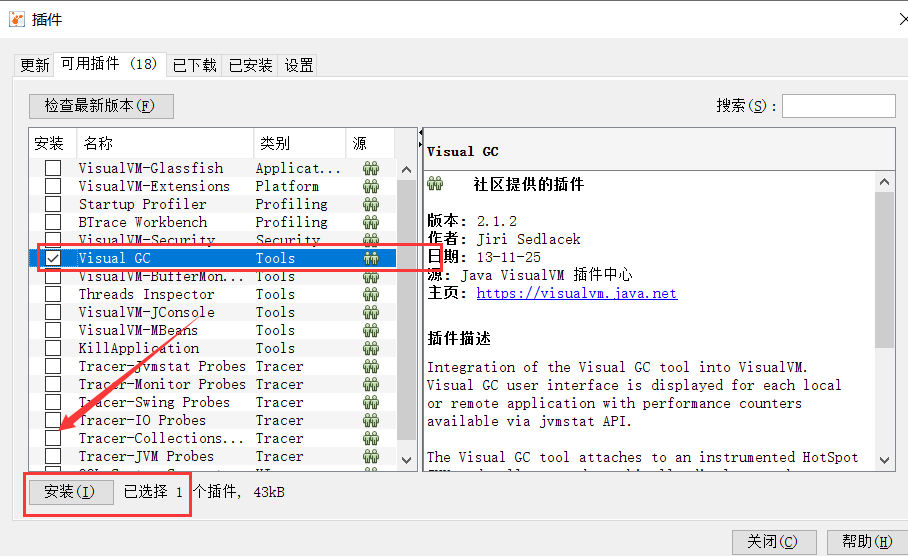Click the community icon in the description panel
The width and height of the screenshot is (908, 556).
[x=435, y=184]
